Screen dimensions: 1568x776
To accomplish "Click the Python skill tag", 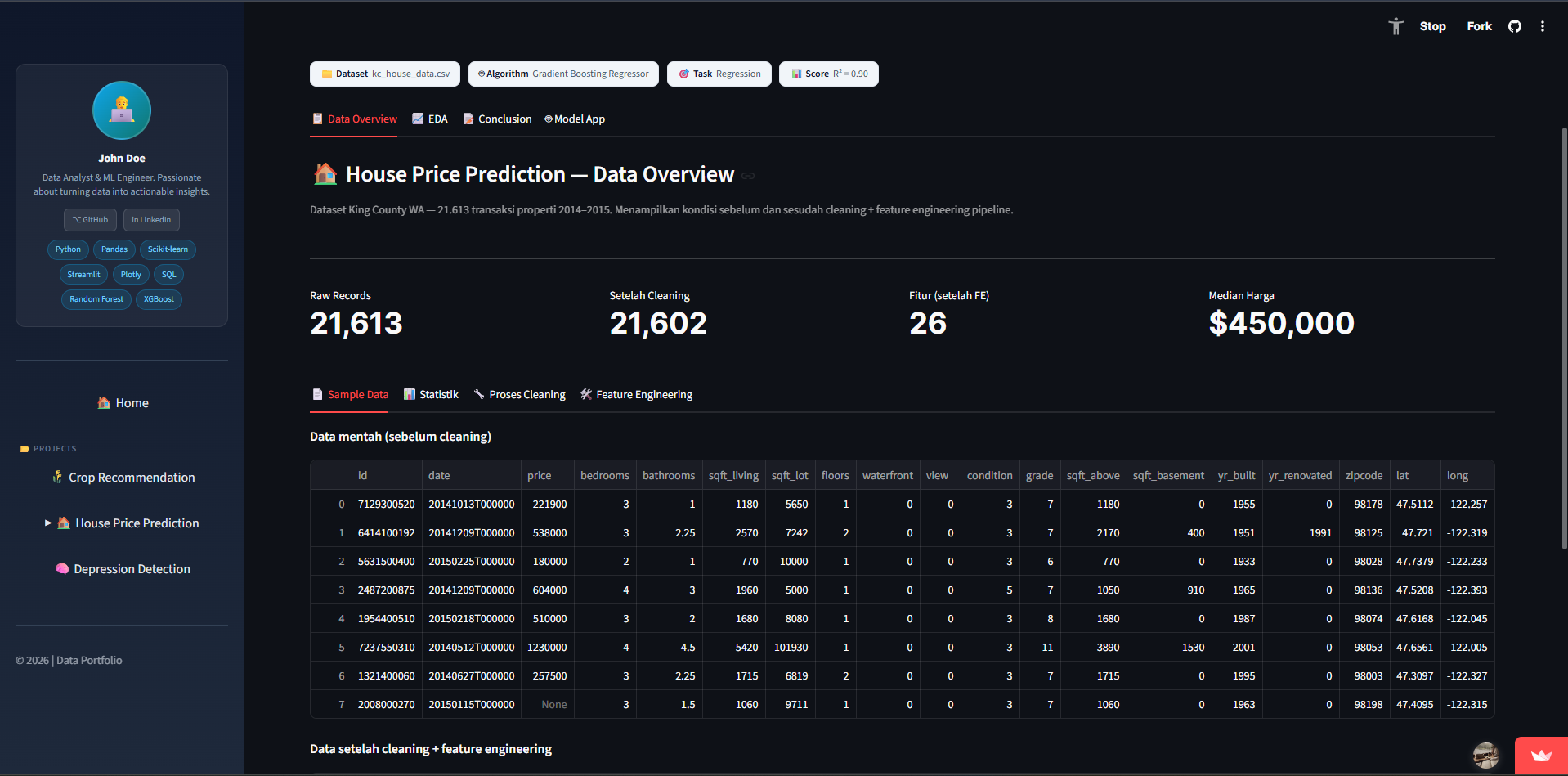I will click(68, 249).
